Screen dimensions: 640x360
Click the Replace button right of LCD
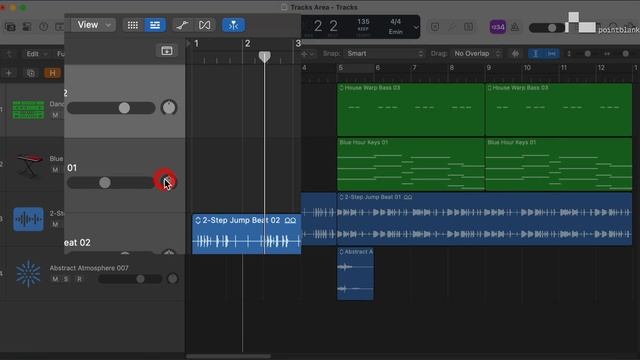coord(435,27)
